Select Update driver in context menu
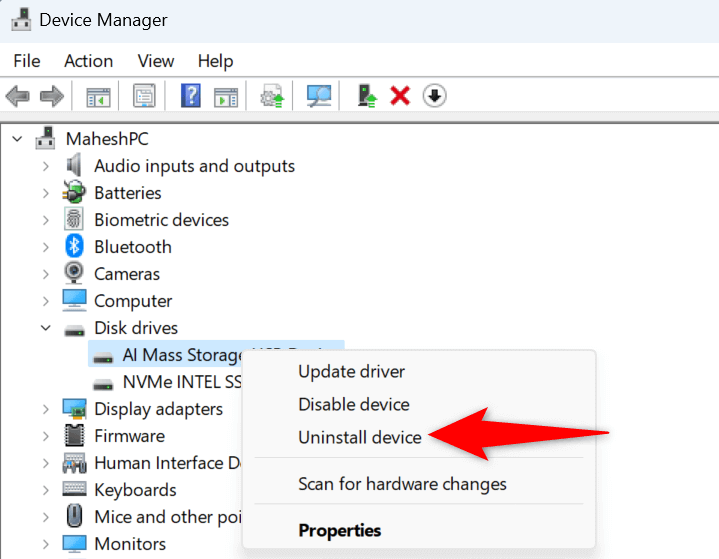Screen dimensions: 719x559 (x=351, y=372)
